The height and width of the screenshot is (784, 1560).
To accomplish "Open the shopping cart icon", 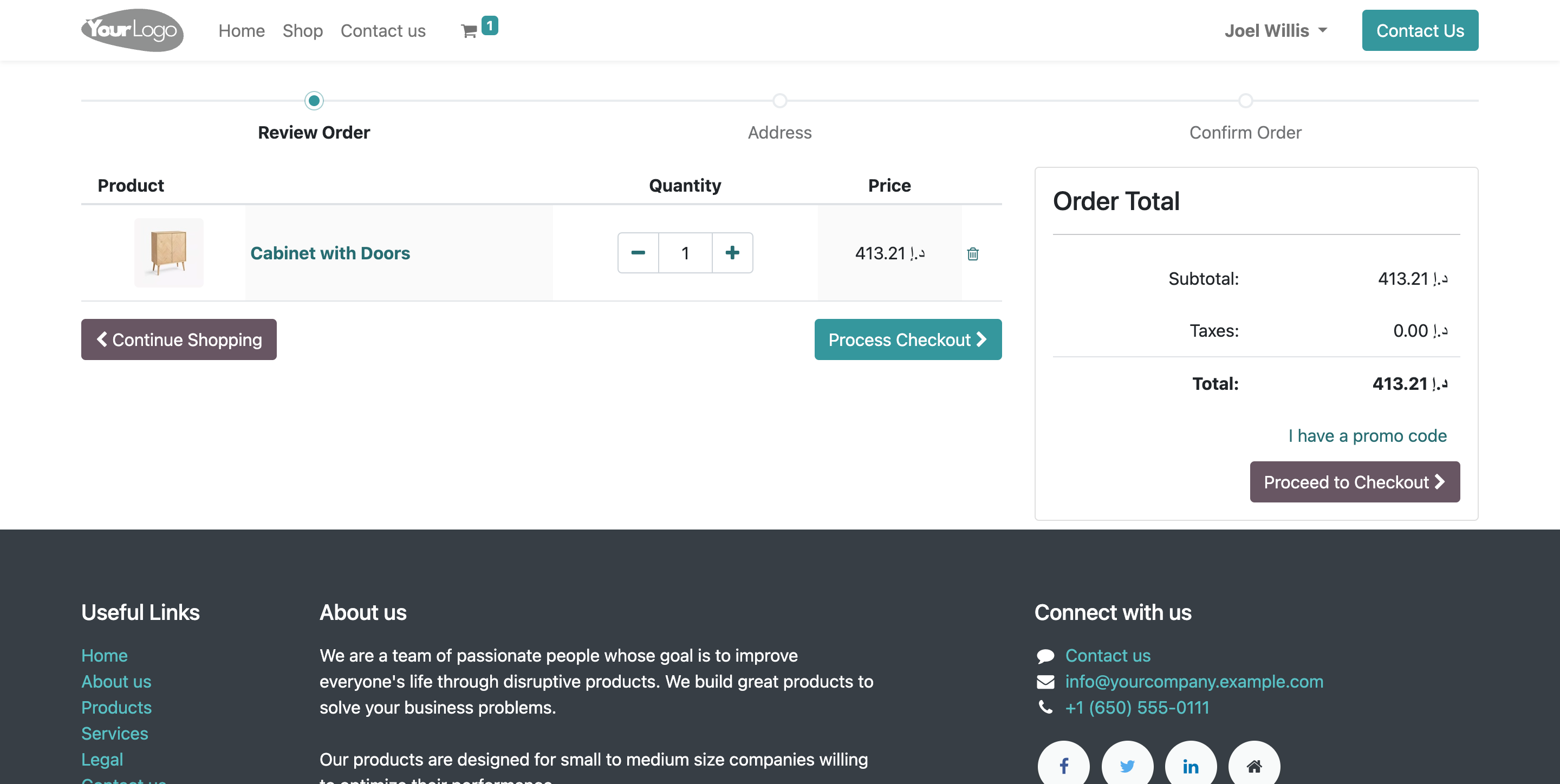I will (469, 31).
